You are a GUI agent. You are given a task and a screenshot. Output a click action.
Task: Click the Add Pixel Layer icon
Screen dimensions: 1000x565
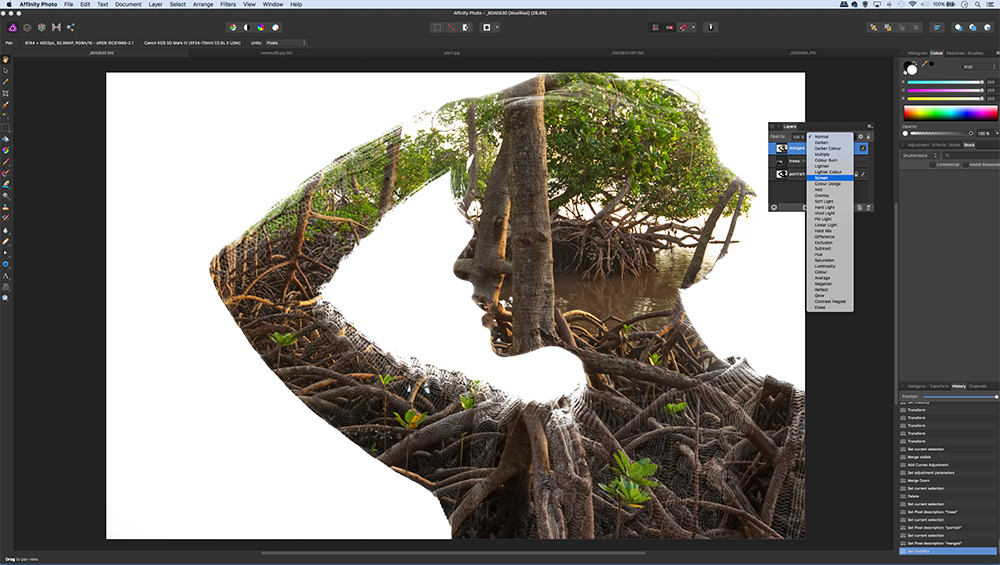[x=860, y=207]
